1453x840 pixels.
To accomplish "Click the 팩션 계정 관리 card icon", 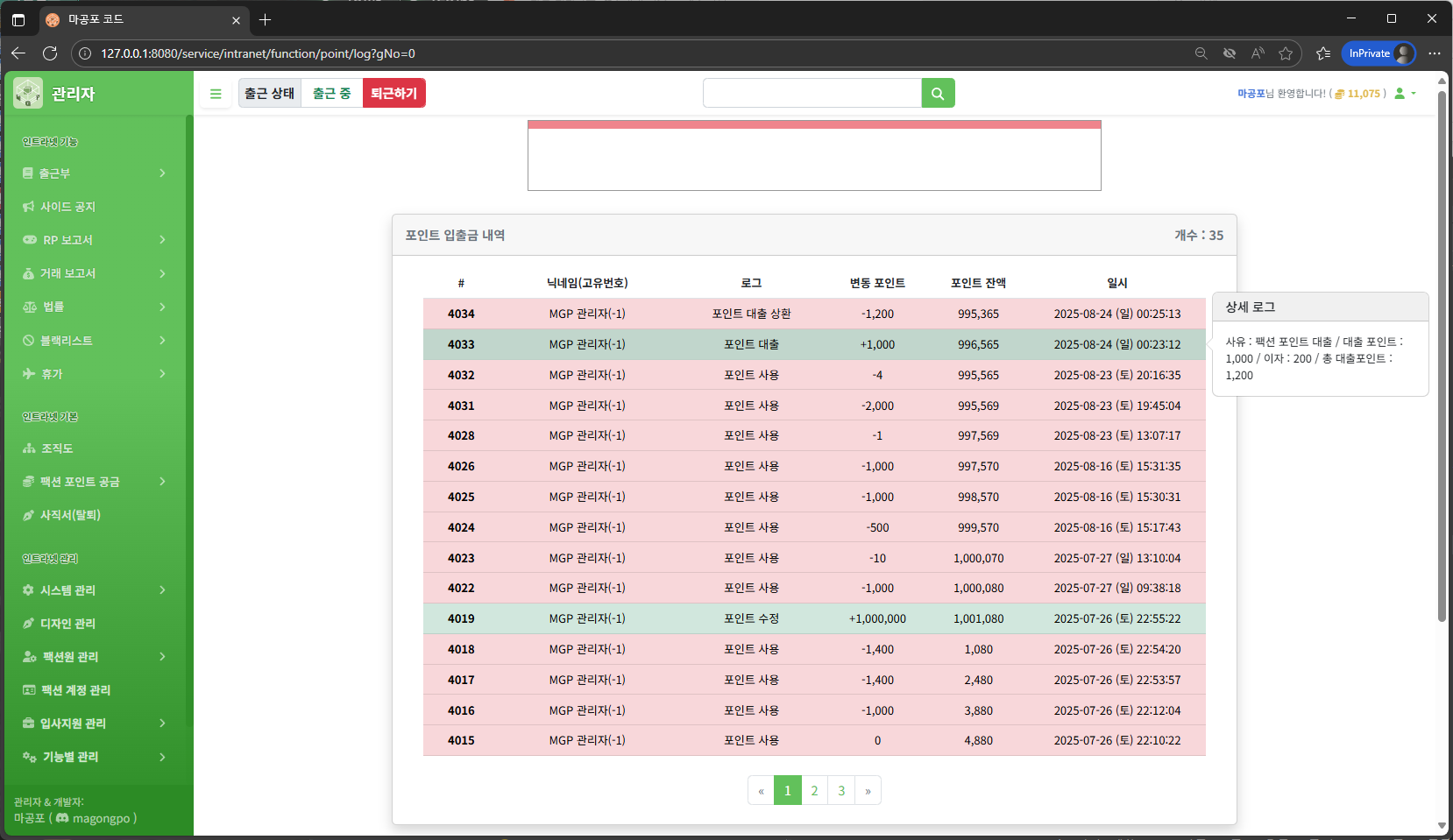I will pos(29,690).
